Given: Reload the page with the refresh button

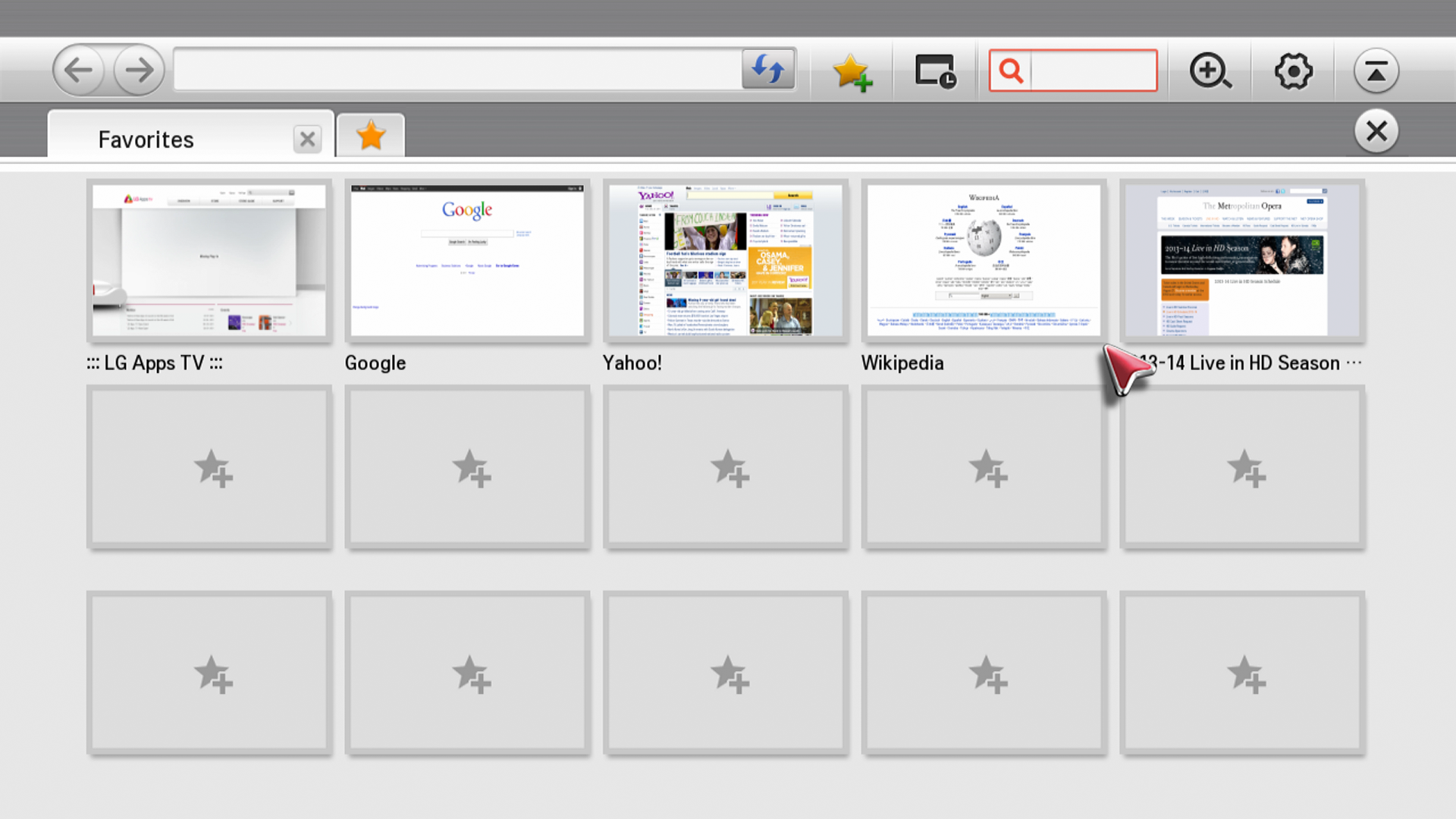Looking at the screenshot, I should (768, 70).
